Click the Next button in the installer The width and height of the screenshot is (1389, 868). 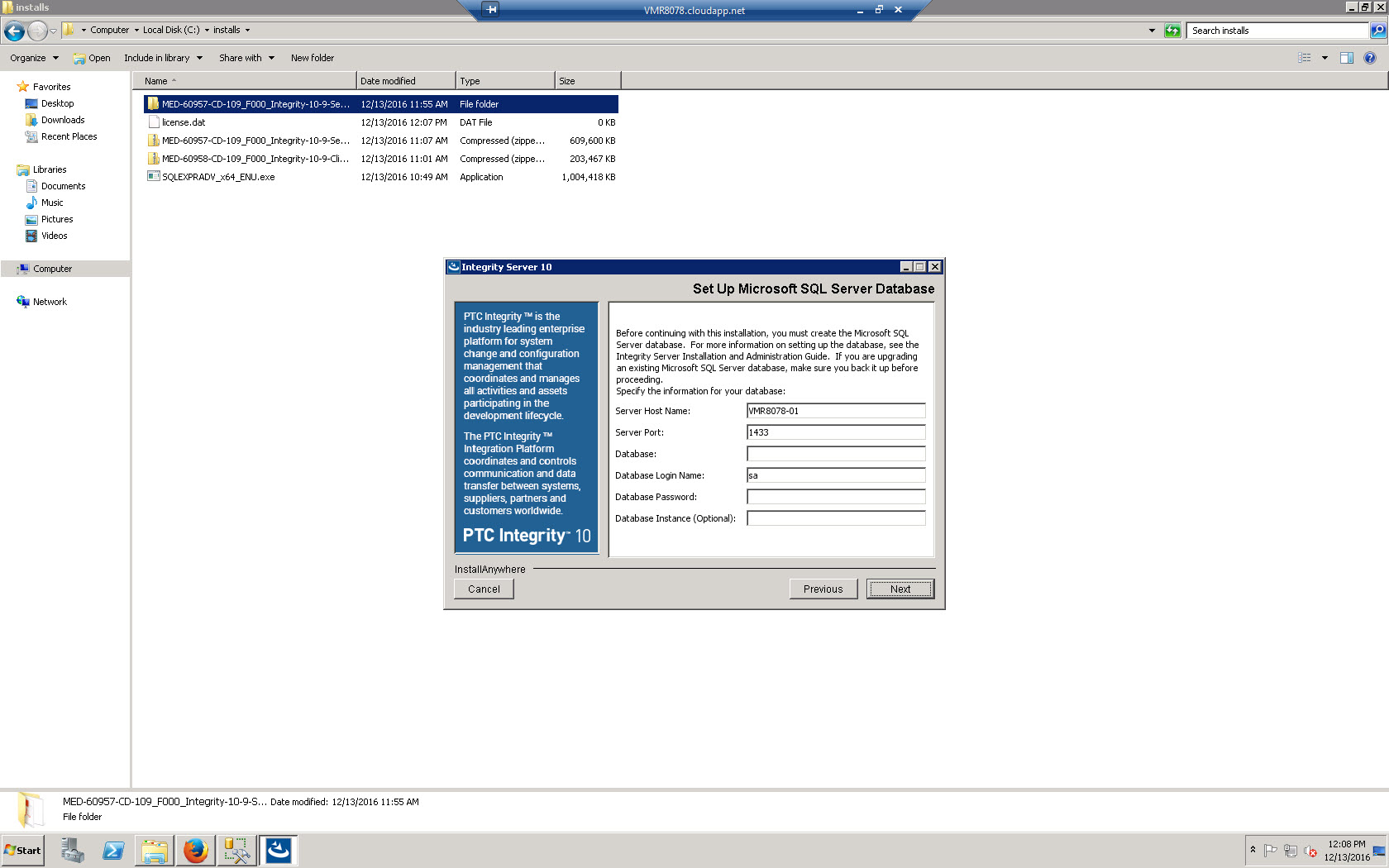coord(900,589)
